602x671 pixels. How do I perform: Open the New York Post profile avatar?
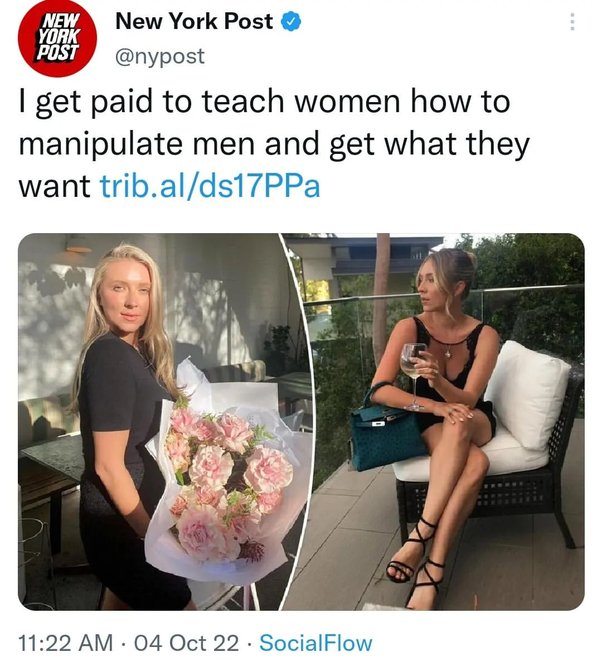click(57, 38)
